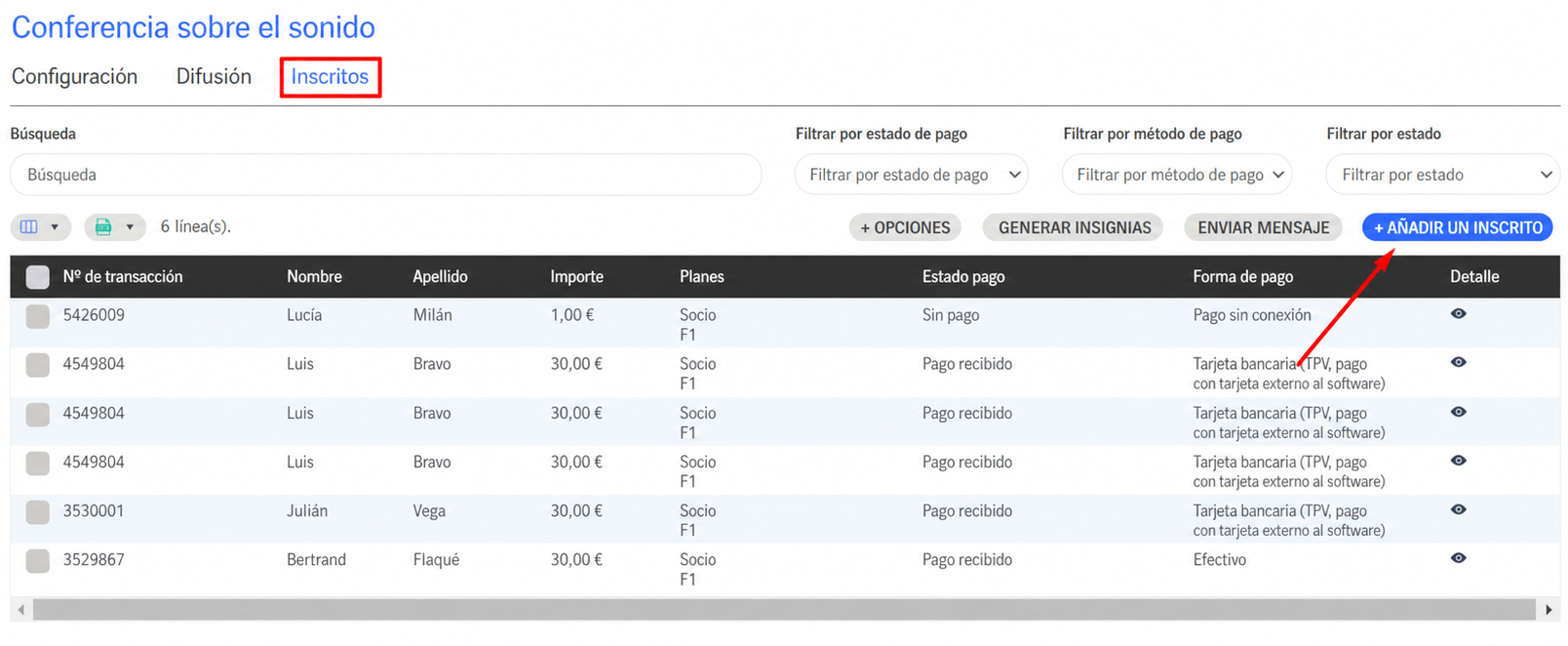Screen dimensions: 1568x646
Task: Click the 'Nombre' column header
Action: click(x=314, y=276)
